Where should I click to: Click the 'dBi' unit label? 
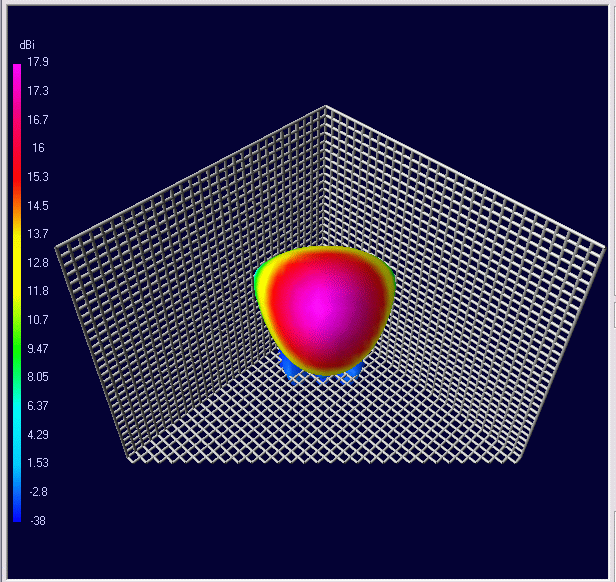click(27, 45)
